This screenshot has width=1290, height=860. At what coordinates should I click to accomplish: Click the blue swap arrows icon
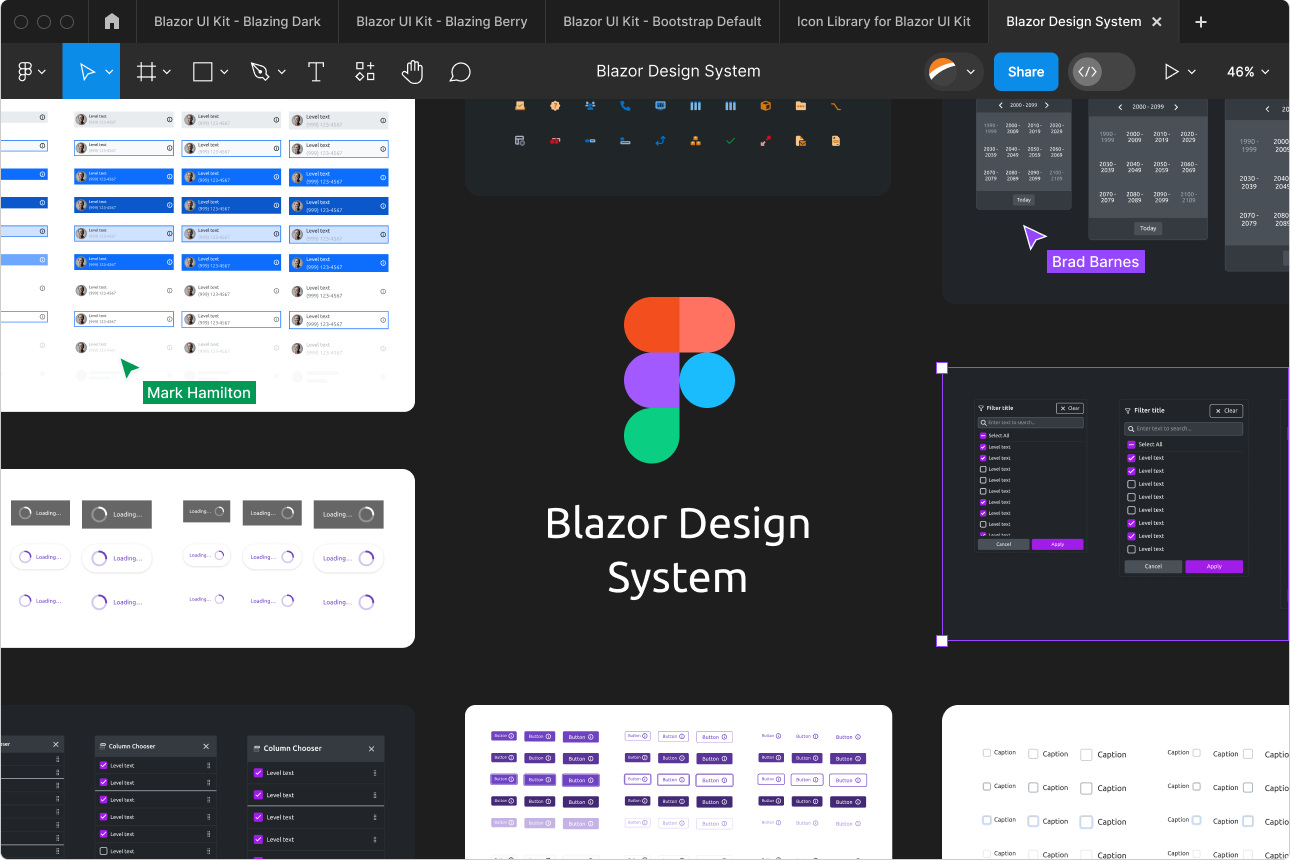tap(660, 141)
